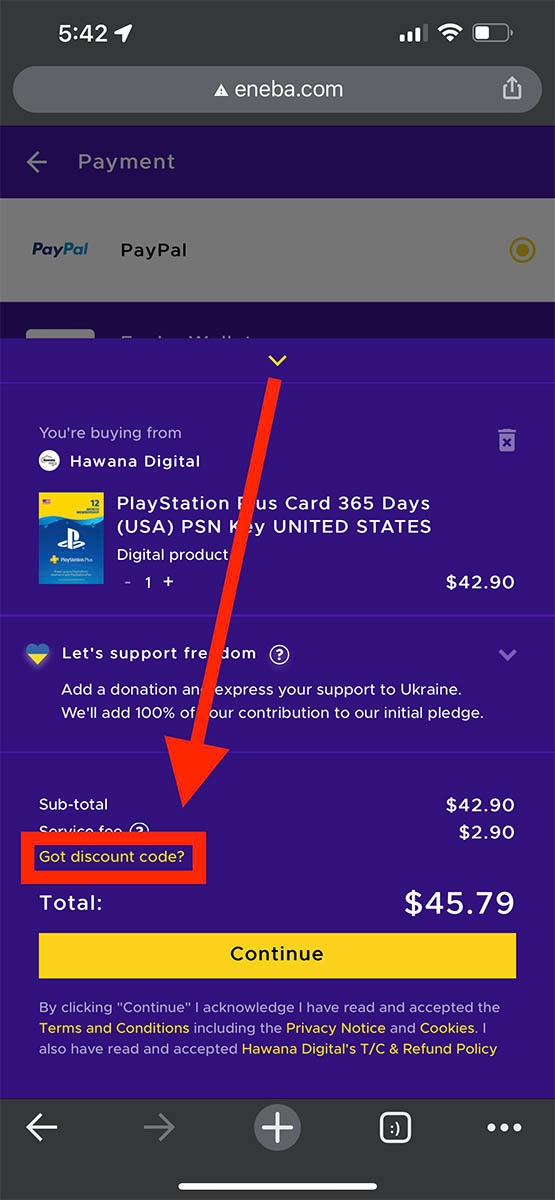This screenshot has height=1200, width=555.
Task: Remove item with the trash icon
Action: [x=507, y=440]
